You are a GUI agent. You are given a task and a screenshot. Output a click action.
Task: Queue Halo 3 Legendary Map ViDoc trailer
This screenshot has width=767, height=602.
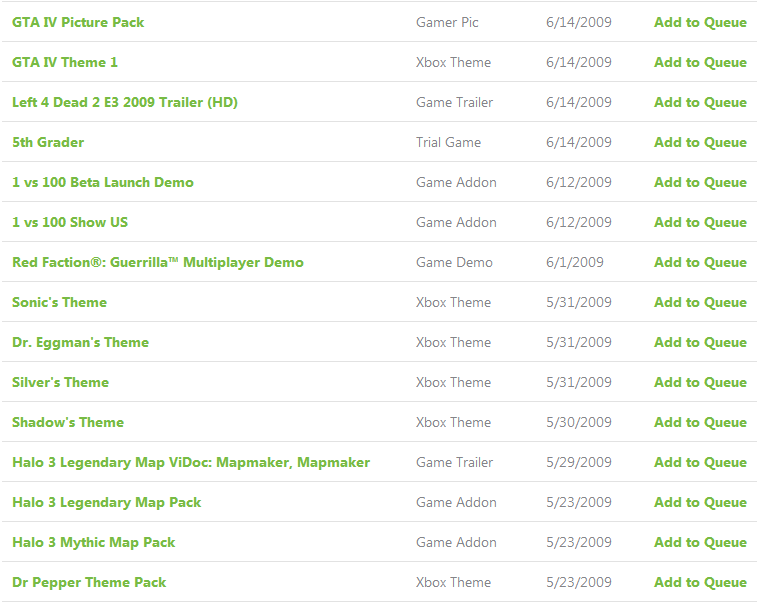700,463
